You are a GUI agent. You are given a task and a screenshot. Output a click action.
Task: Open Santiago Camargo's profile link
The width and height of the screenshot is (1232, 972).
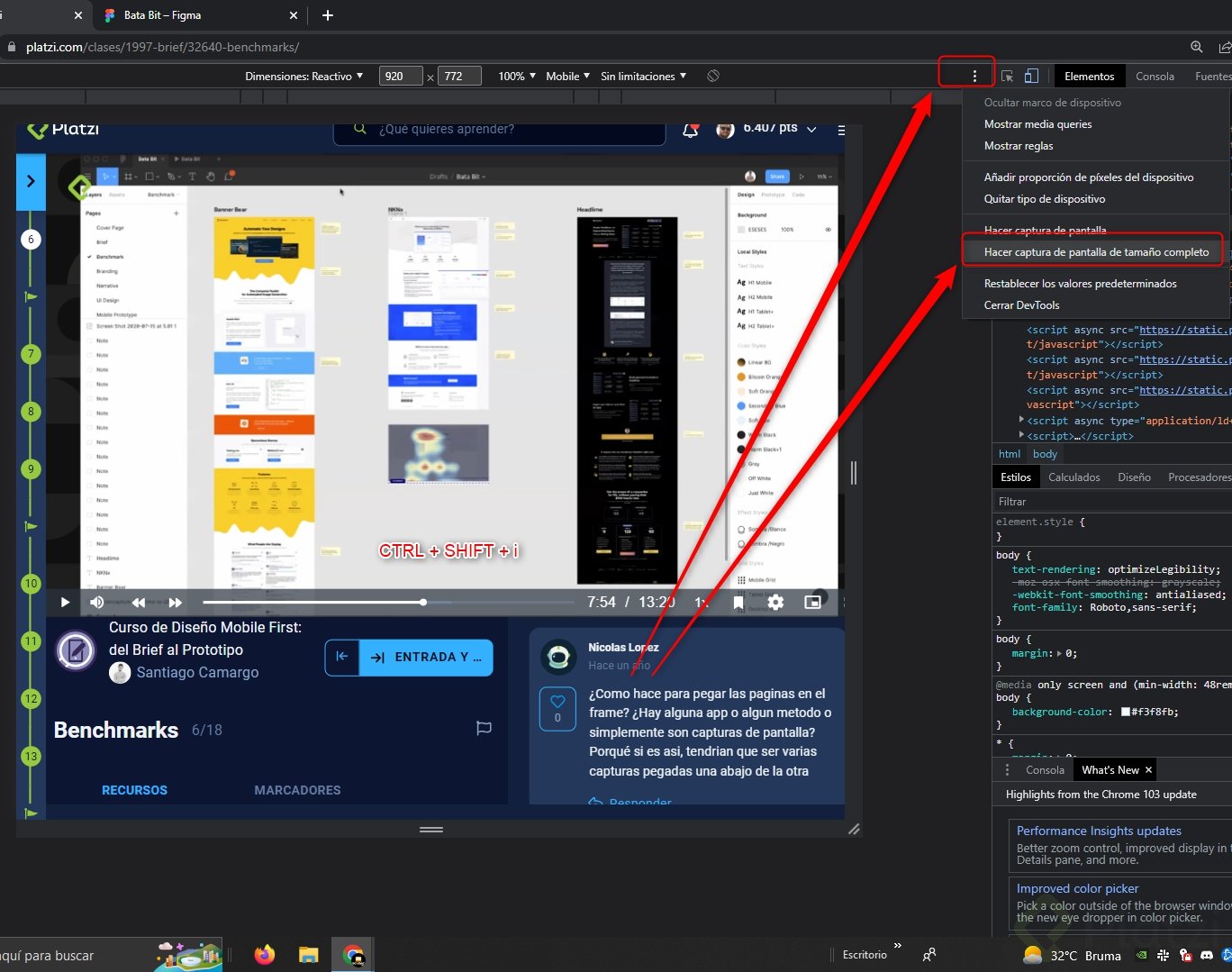click(x=197, y=672)
